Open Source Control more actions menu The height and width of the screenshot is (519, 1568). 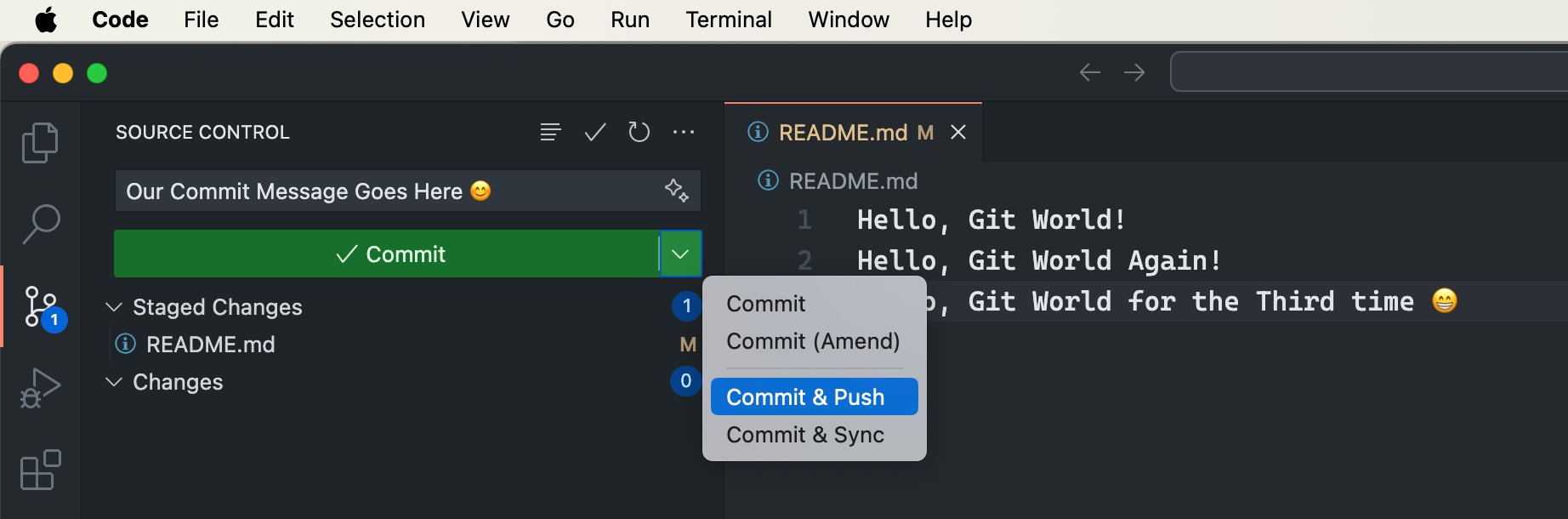684,132
